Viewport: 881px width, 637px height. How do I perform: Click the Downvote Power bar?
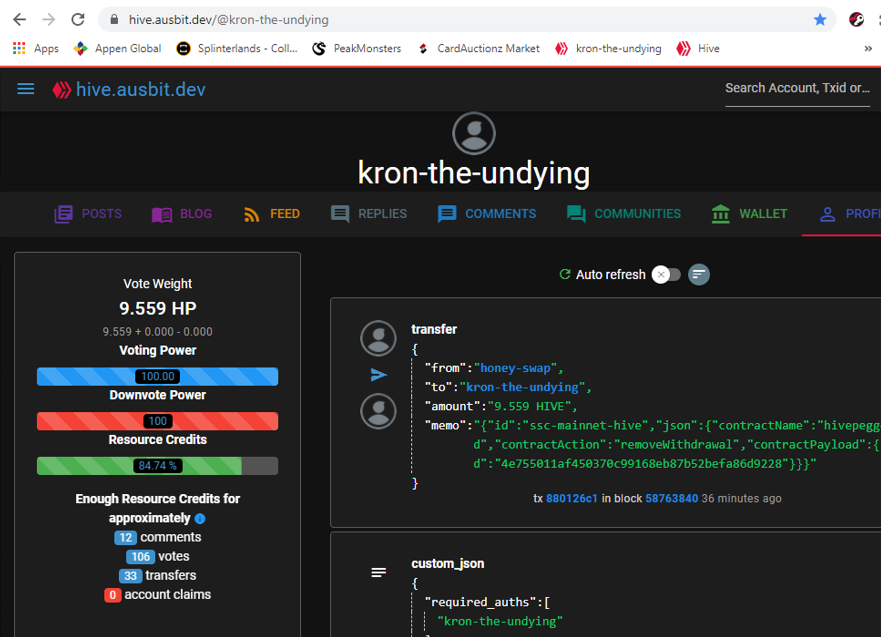(157, 421)
